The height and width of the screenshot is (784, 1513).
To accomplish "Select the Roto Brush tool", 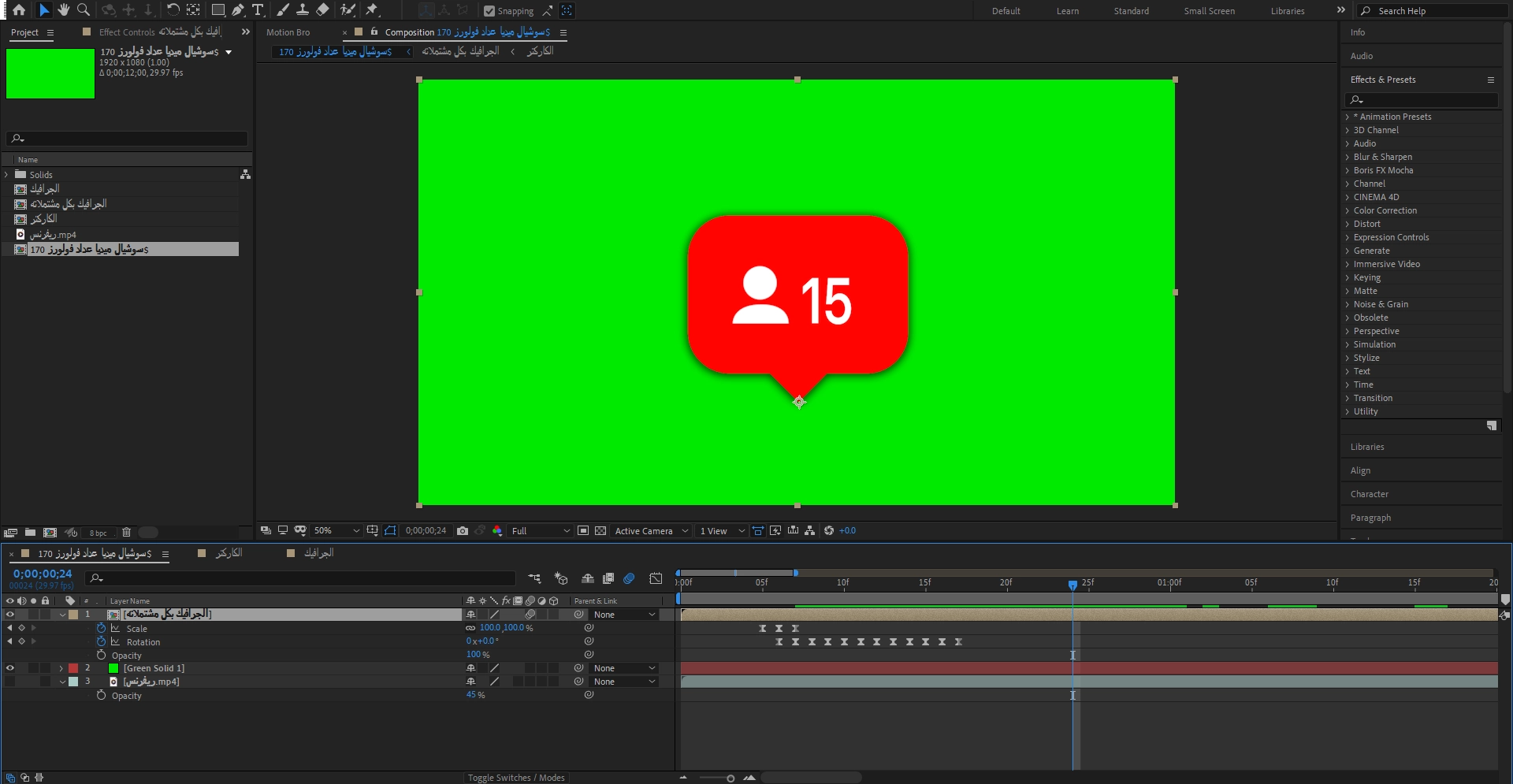I will tap(348, 10).
